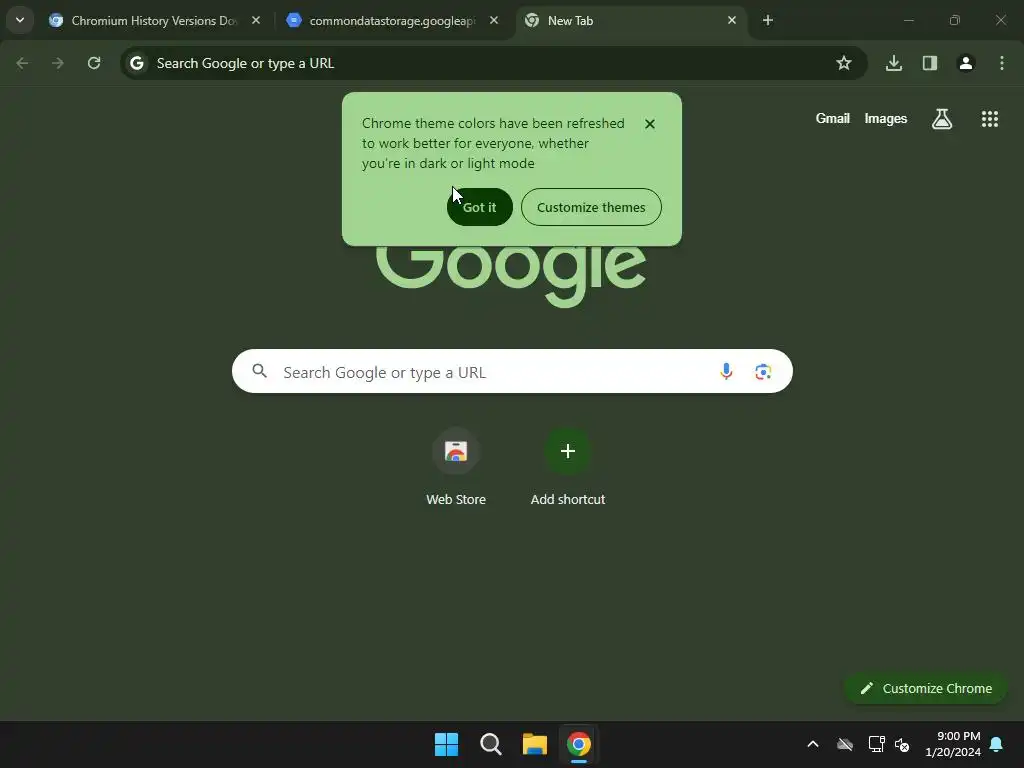Click Customize themes button
The height and width of the screenshot is (768, 1024).
591,207
